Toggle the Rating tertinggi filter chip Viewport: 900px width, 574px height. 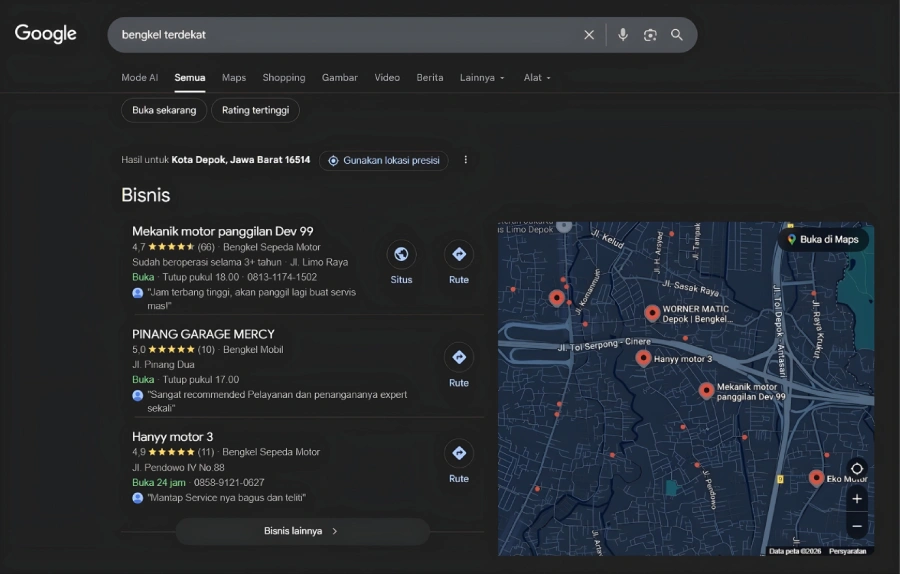click(255, 110)
